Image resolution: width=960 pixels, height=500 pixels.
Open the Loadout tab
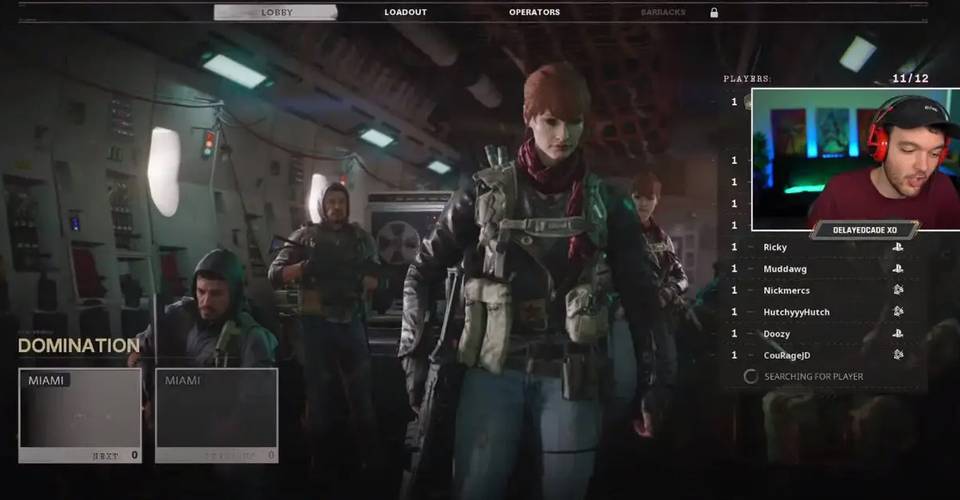[x=405, y=12]
